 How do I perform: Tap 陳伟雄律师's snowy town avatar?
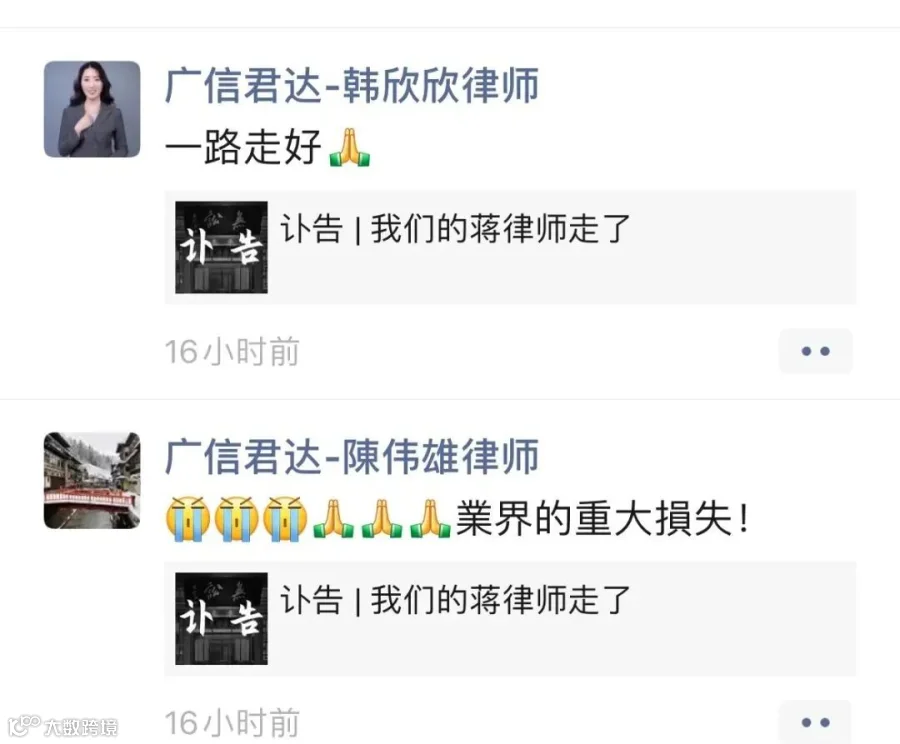click(92, 480)
